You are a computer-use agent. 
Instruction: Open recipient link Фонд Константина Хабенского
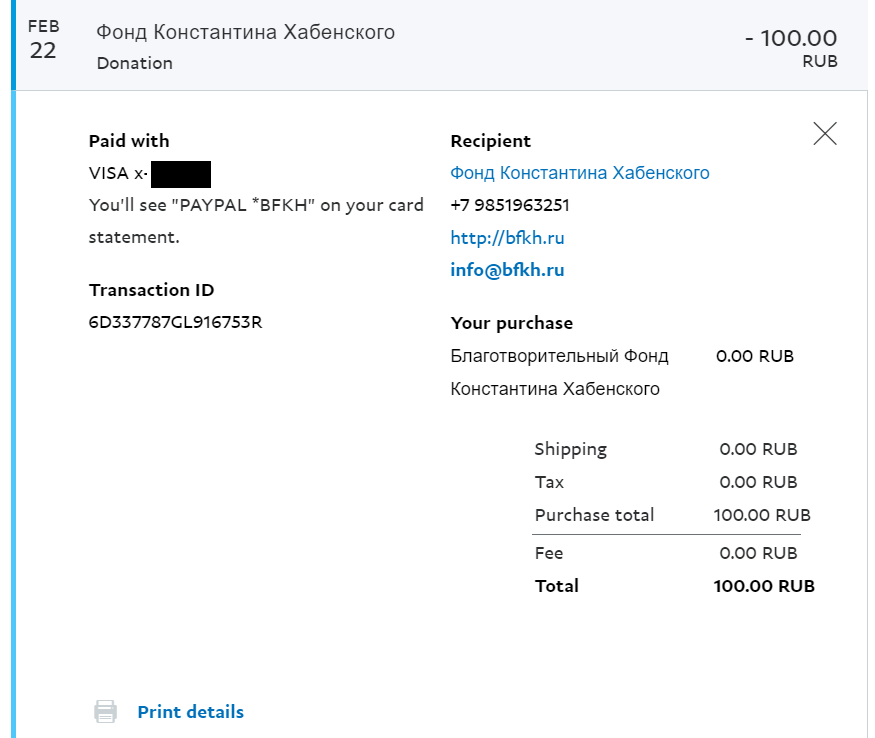(x=579, y=173)
